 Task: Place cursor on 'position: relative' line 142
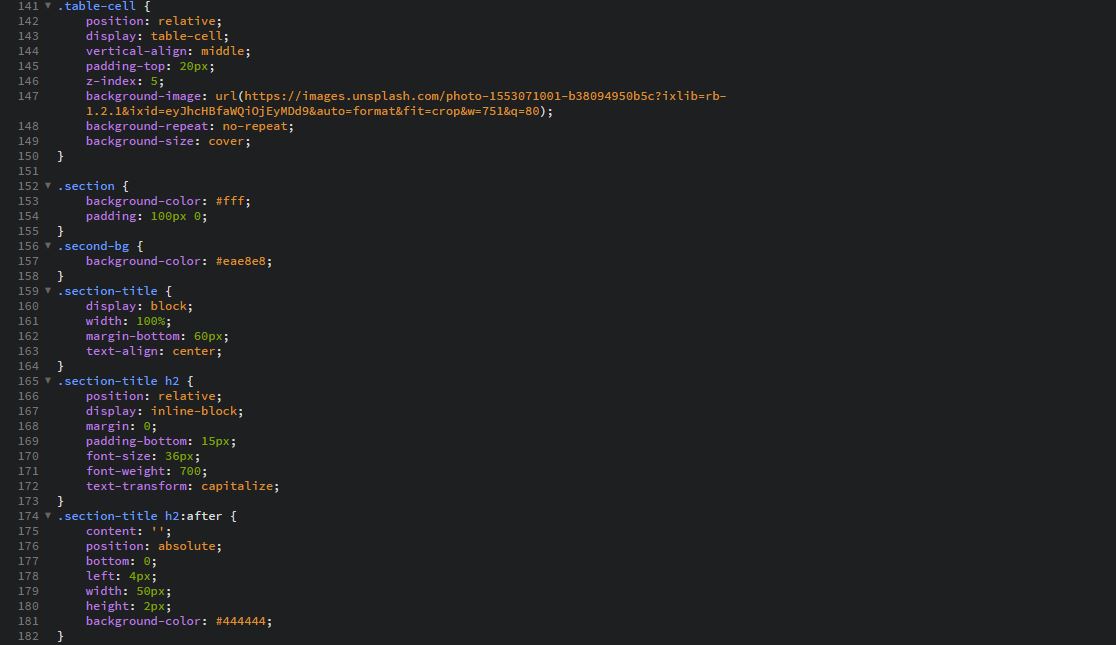click(x=154, y=21)
